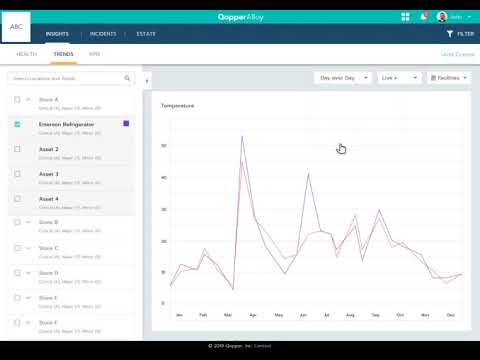Collapse the side panel with arrow handle
480x360 pixels.
(147, 81)
